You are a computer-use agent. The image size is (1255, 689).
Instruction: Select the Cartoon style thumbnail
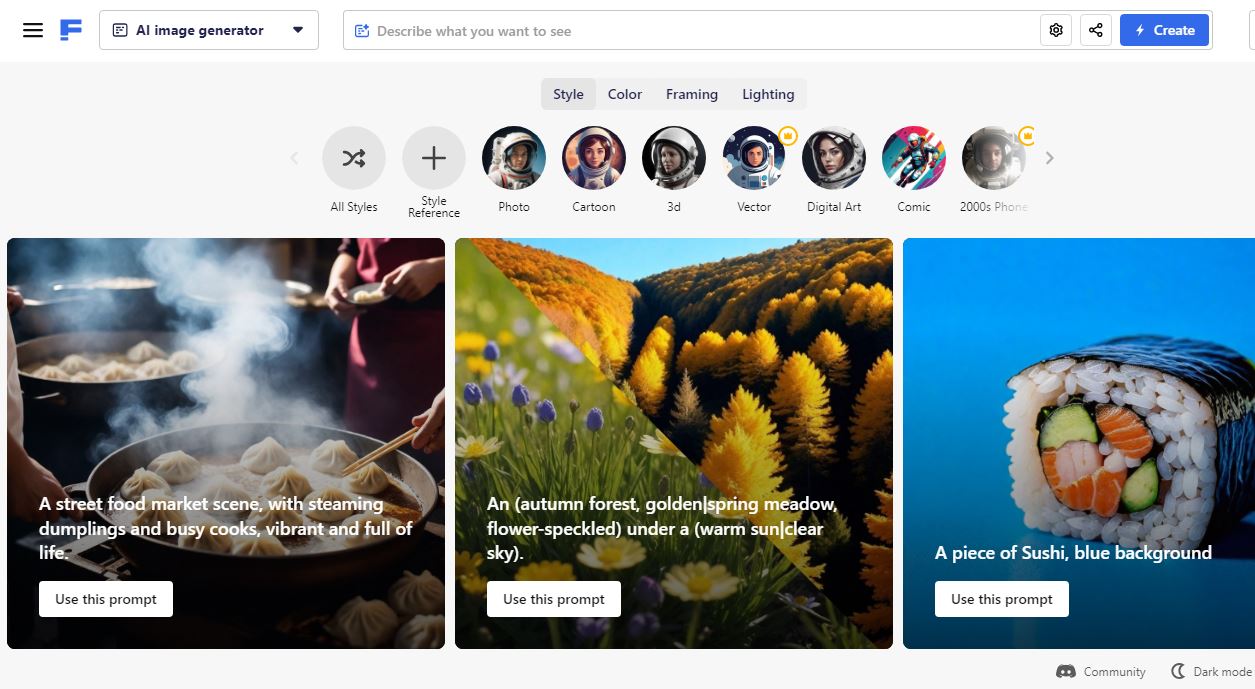click(x=594, y=158)
